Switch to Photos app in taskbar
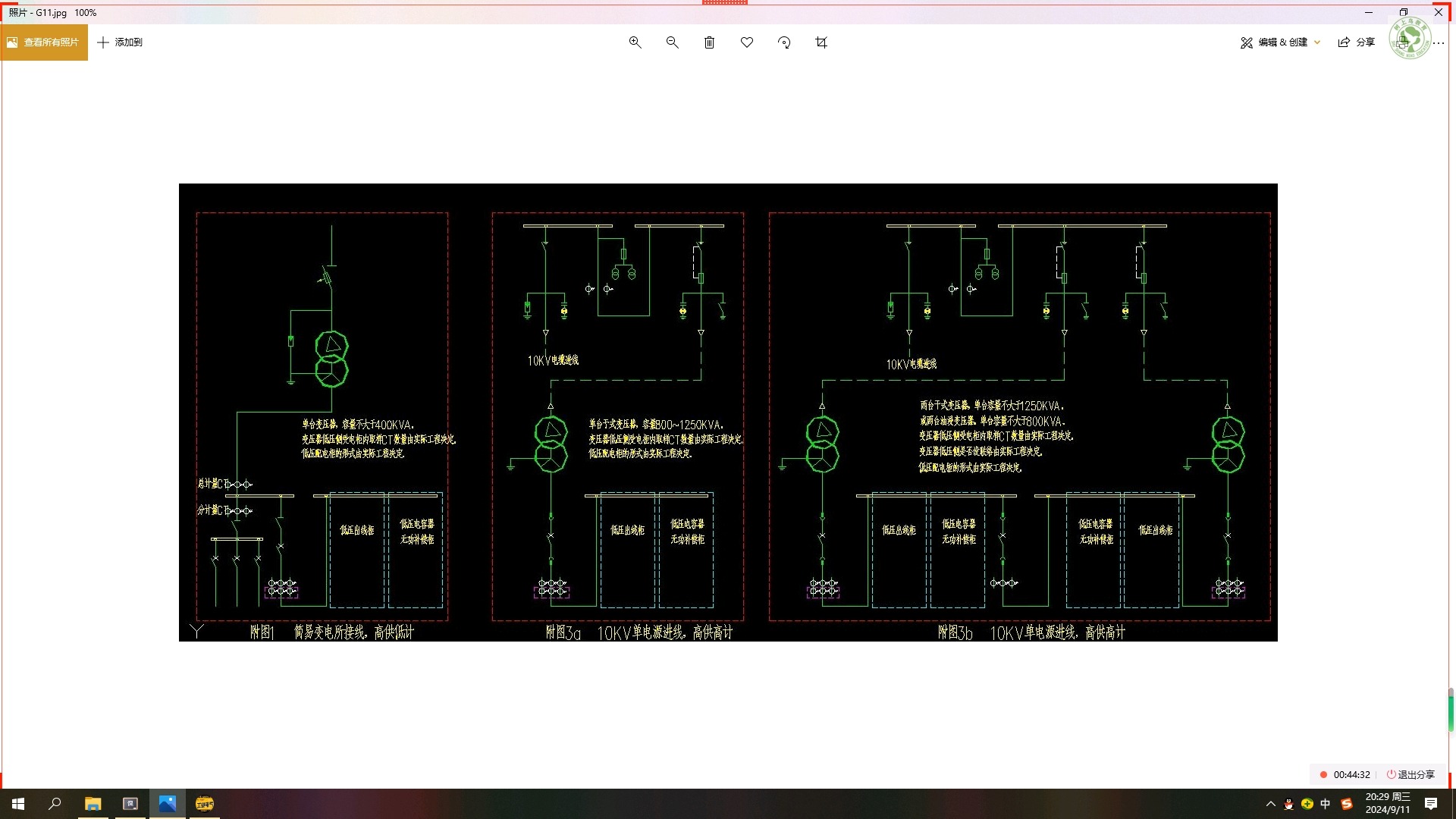The height and width of the screenshot is (819, 1456). pyautogui.click(x=167, y=804)
